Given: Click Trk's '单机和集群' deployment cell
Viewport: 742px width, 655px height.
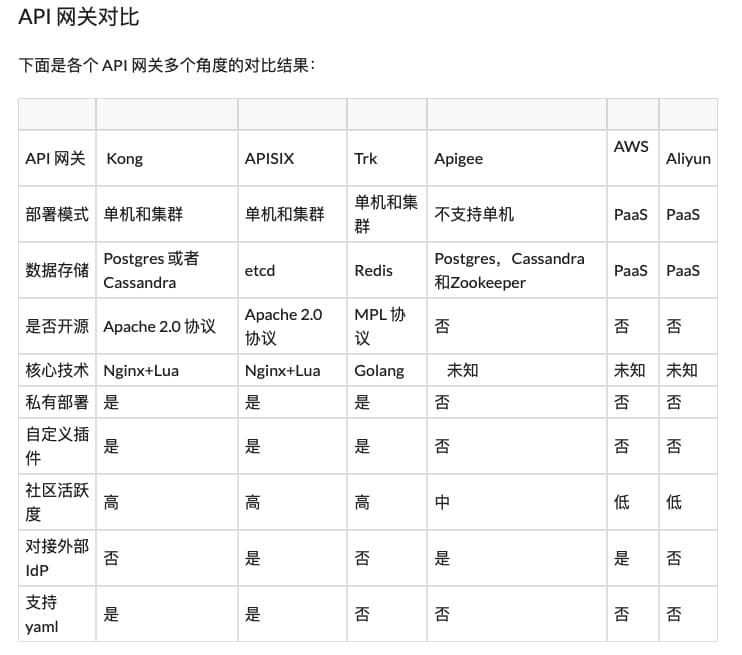Looking at the screenshot, I should (386, 214).
